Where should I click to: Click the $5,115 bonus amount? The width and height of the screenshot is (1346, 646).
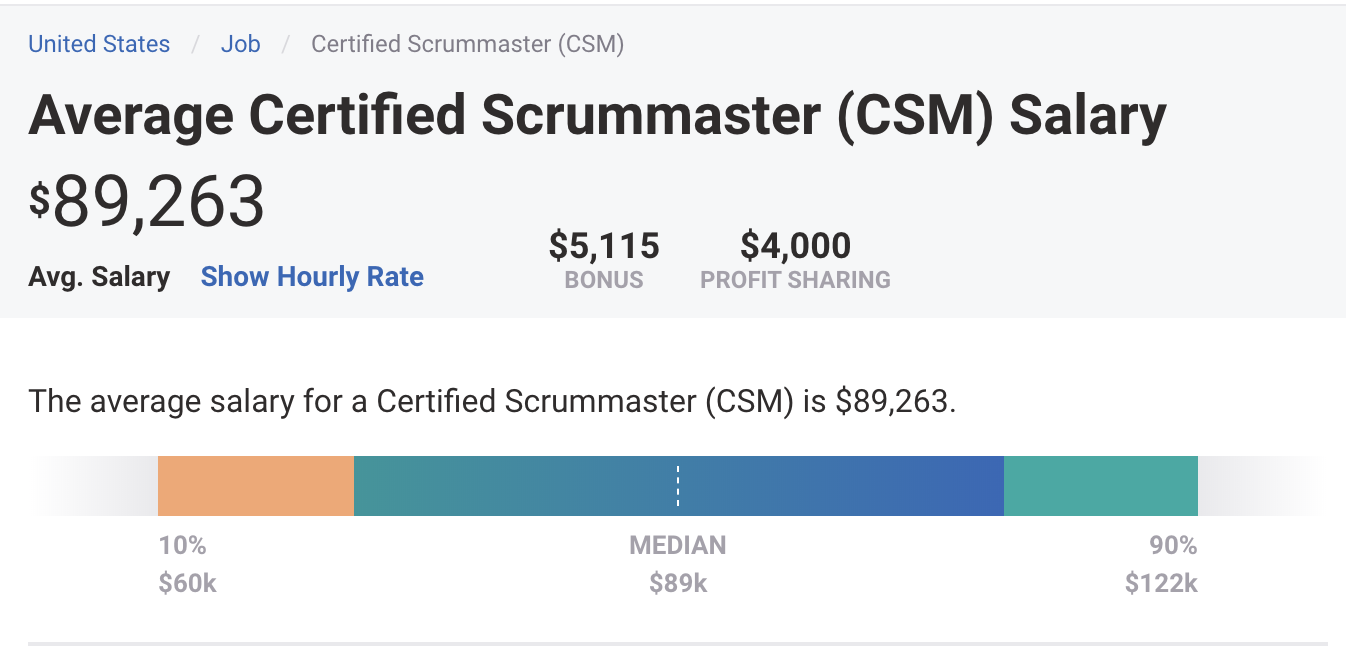tap(604, 245)
